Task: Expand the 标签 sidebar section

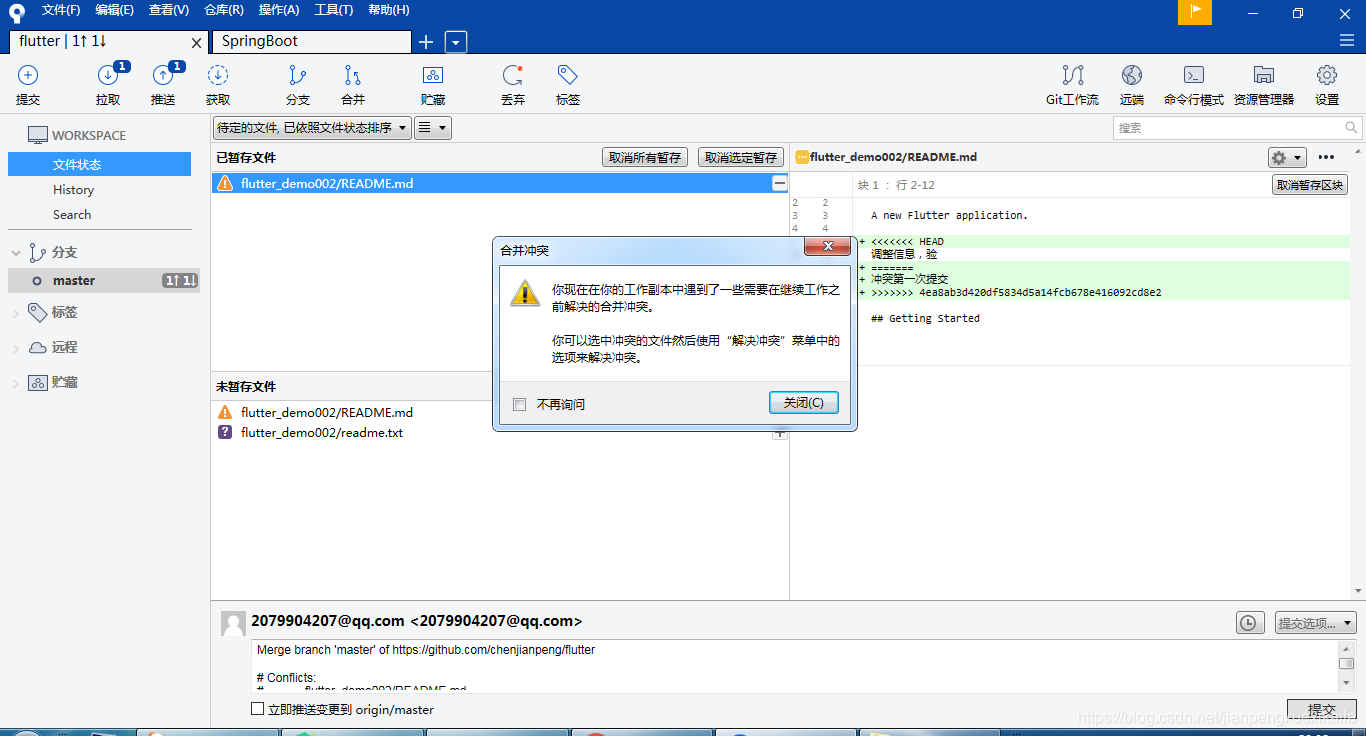Action: click(16, 313)
